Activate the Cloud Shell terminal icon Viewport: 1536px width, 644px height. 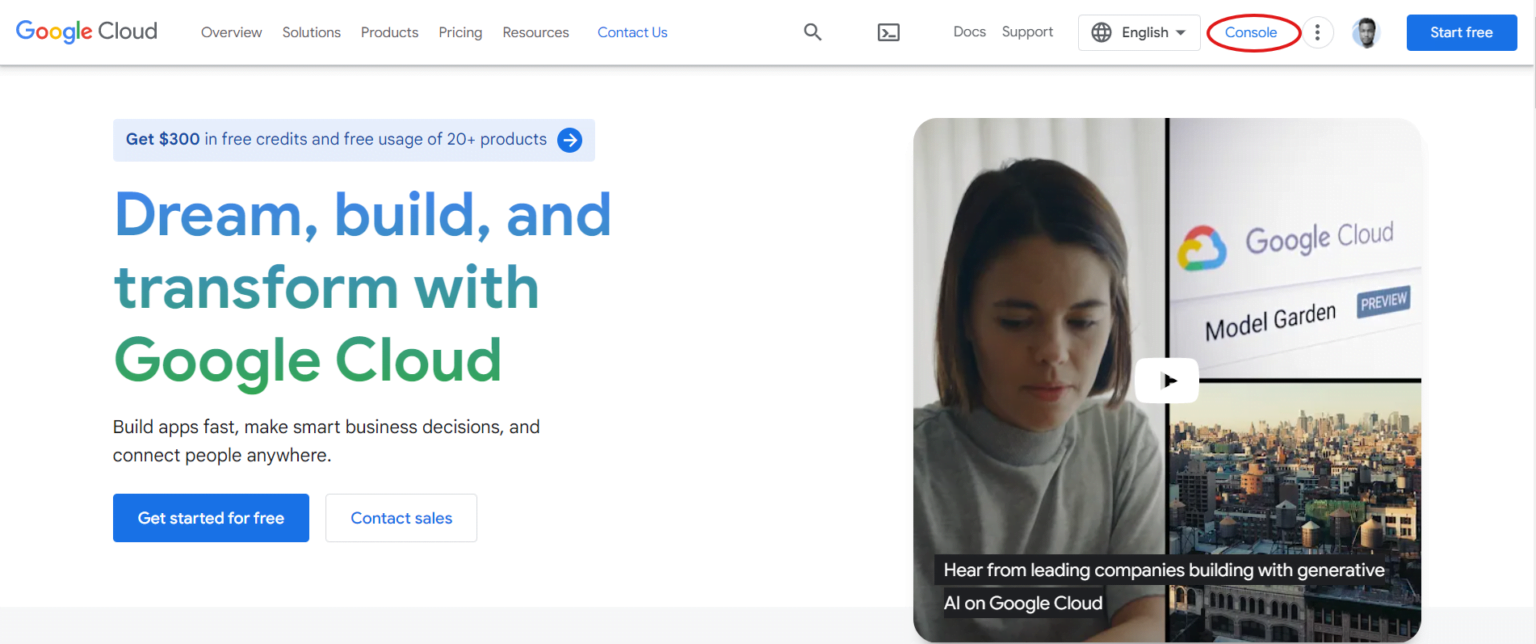[888, 31]
